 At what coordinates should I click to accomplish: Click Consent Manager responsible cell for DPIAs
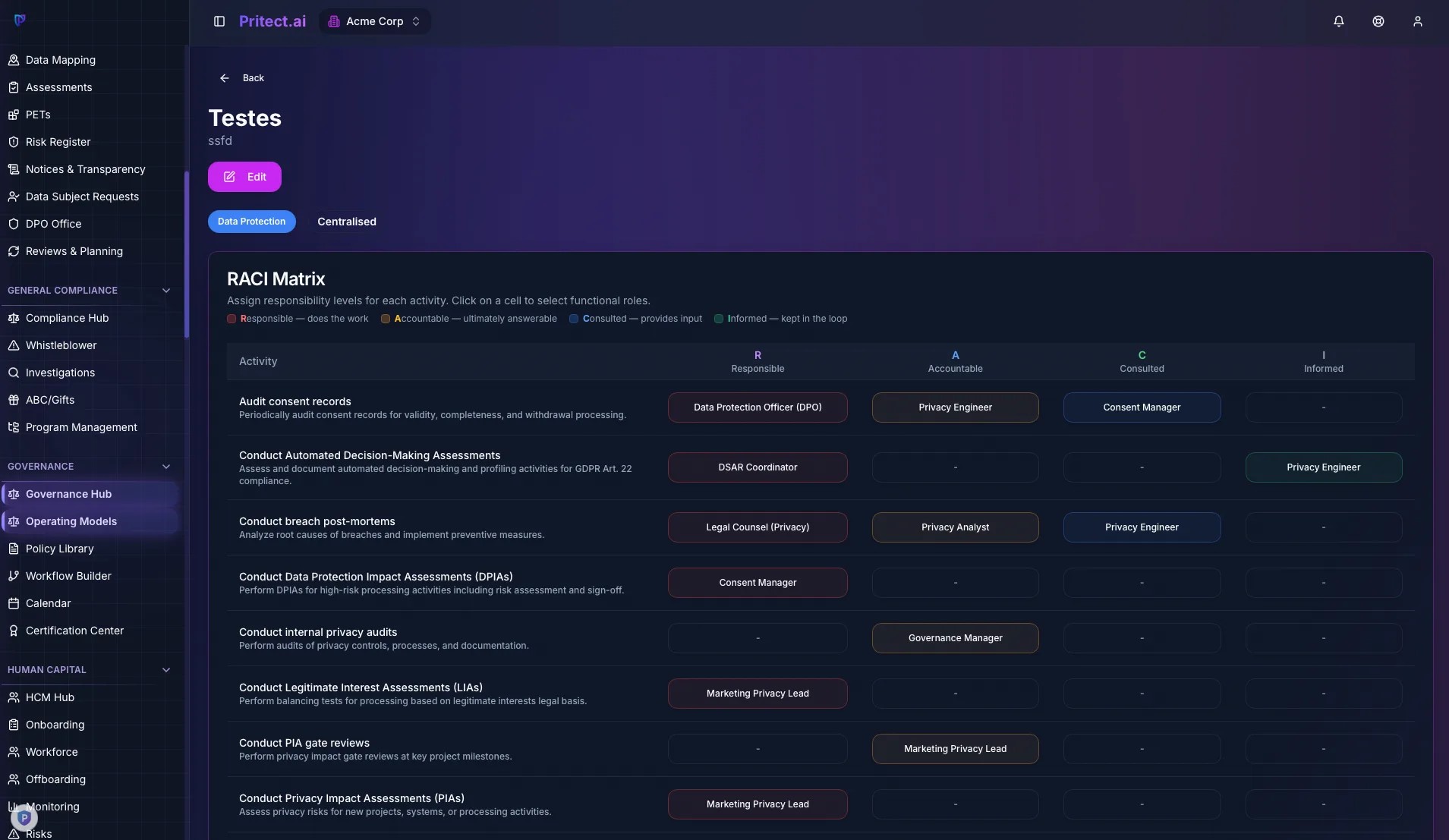point(758,583)
